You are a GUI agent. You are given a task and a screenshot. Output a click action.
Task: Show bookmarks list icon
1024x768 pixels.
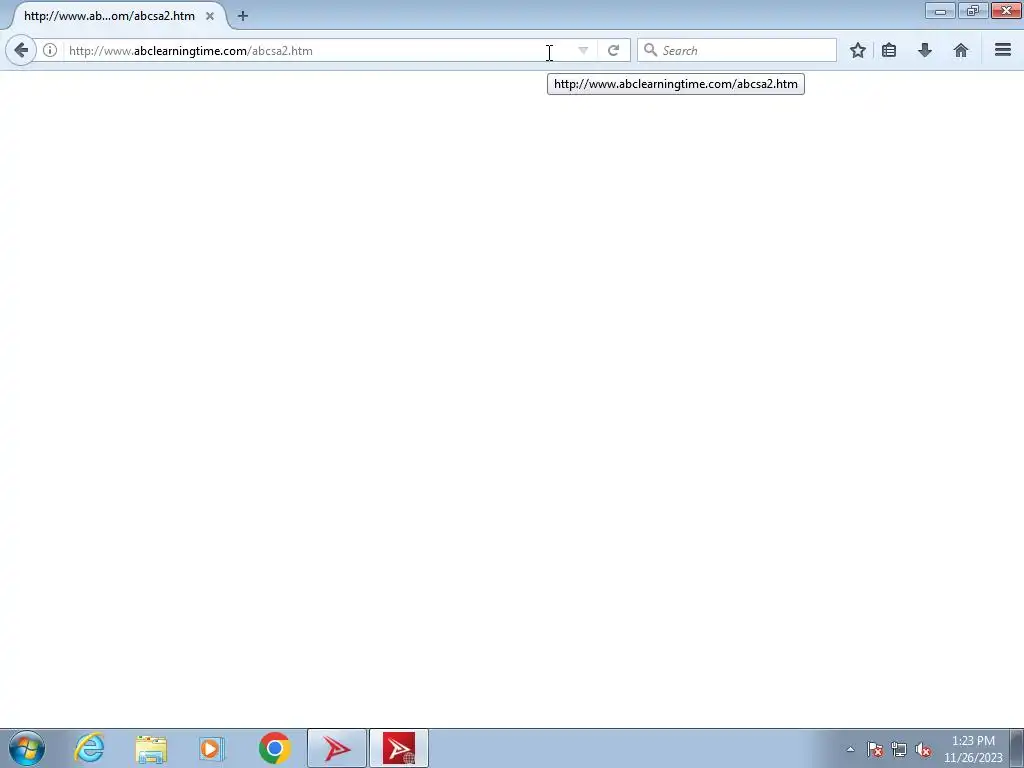(889, 50)
